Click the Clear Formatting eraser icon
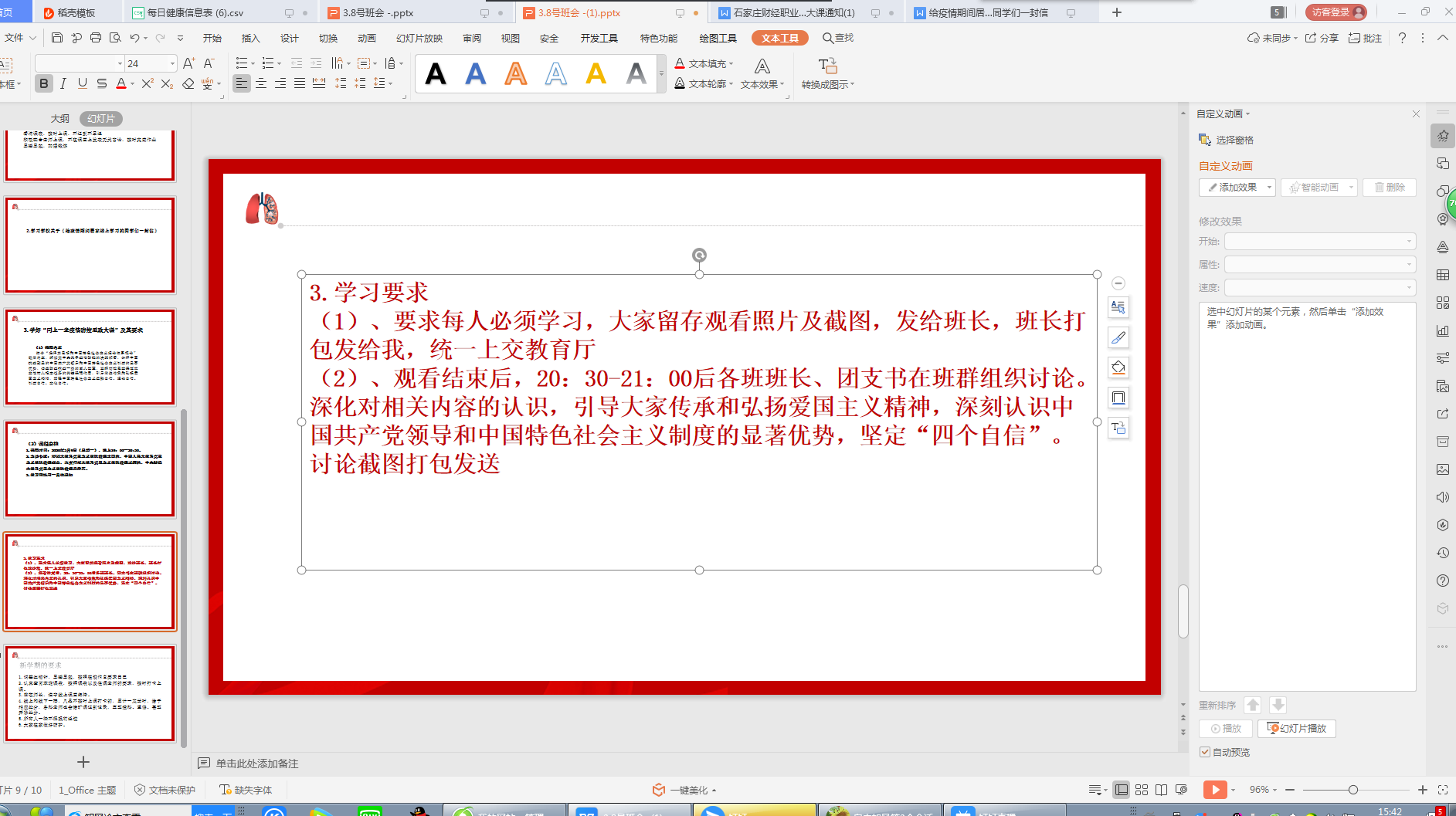1456x816 pixels. coord(188,83)
